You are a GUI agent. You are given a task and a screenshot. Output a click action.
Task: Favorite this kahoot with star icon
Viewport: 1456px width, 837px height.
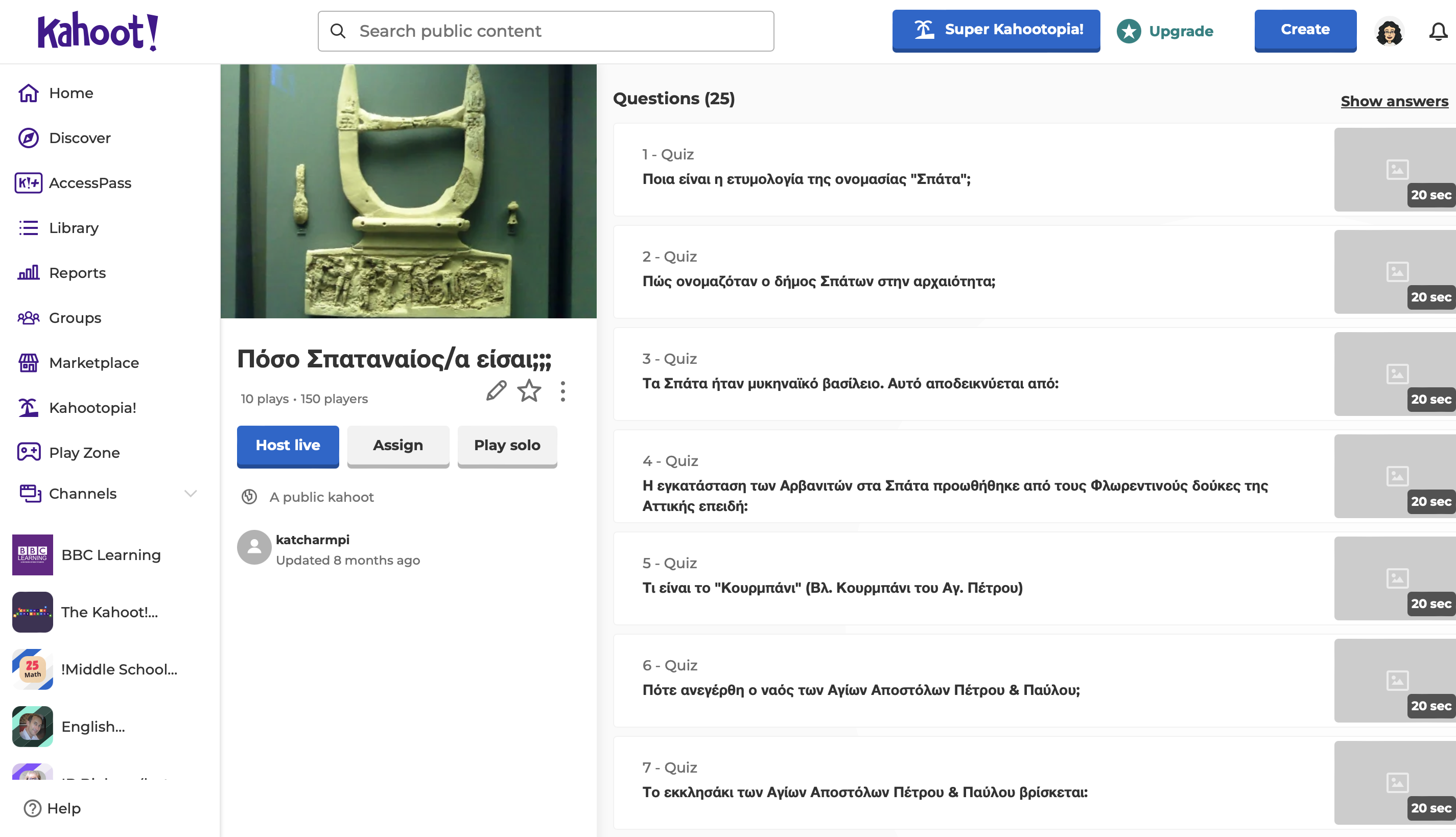(x=529, y=391)
